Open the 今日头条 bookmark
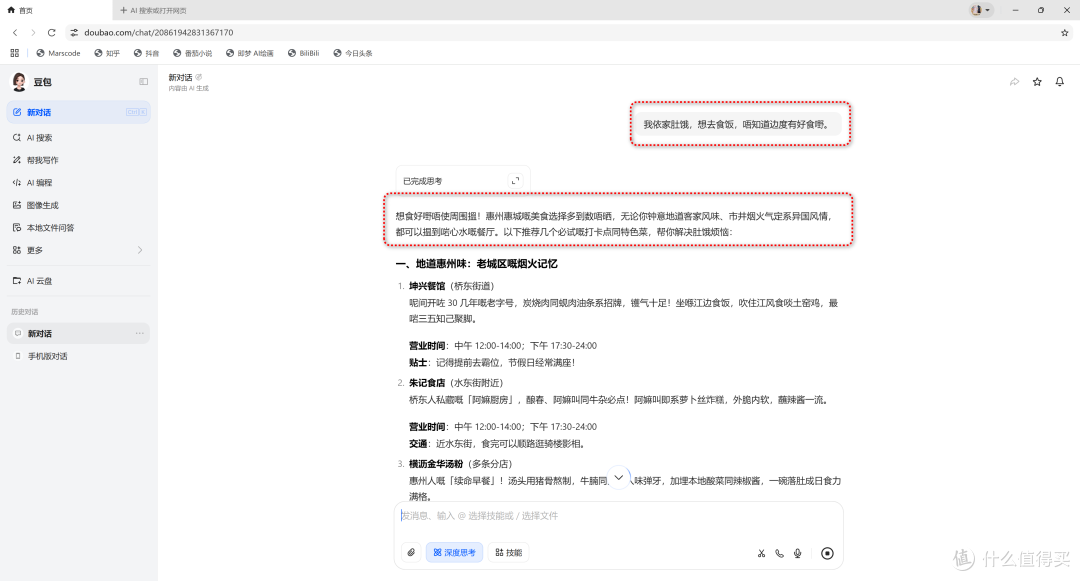Image resolution: width=1080 pixels, height=581 pixels. coord(353,53)
